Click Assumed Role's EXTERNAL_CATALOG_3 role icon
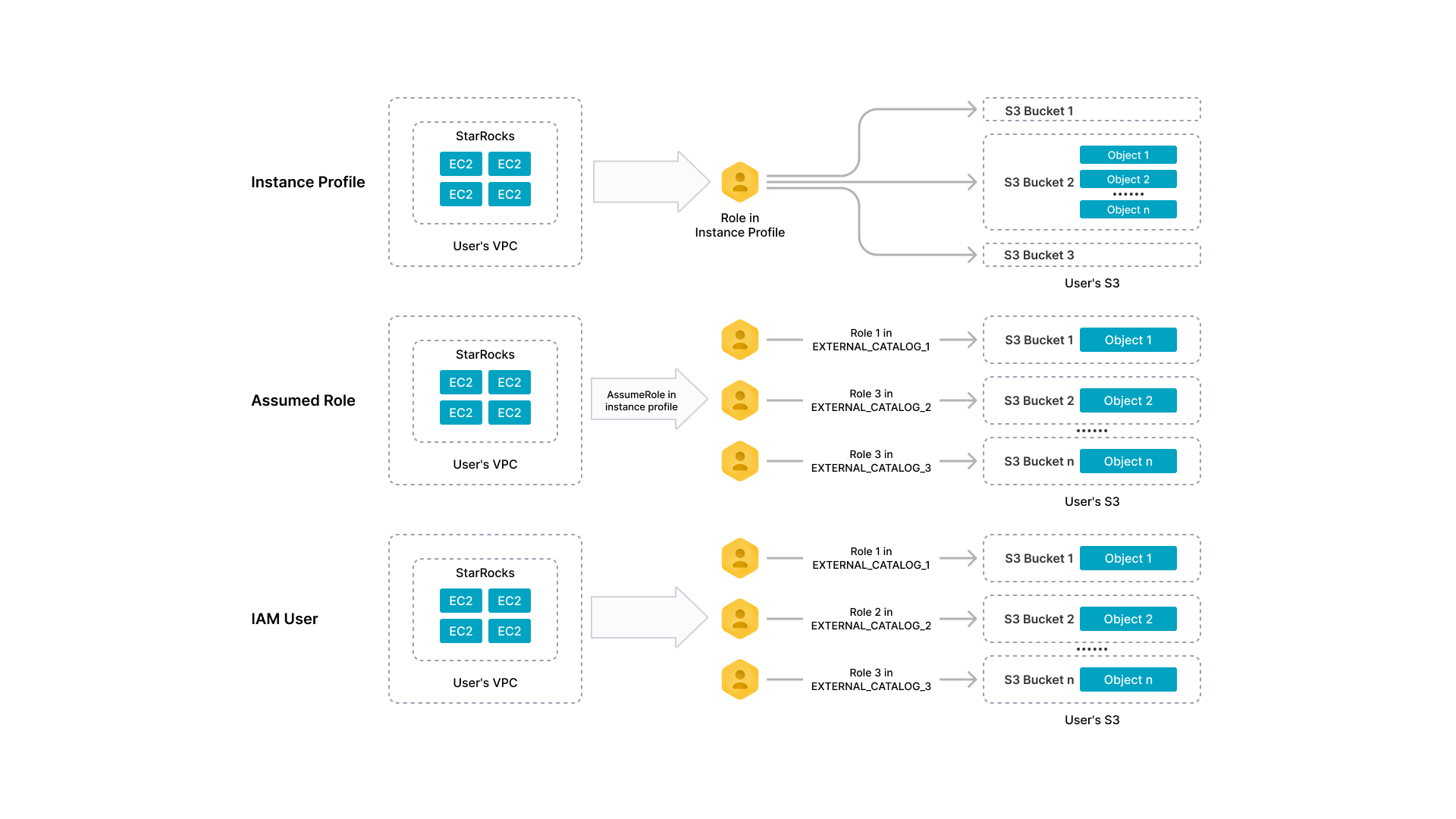Viewport: 1456px width, 819px height. (740, 461)
